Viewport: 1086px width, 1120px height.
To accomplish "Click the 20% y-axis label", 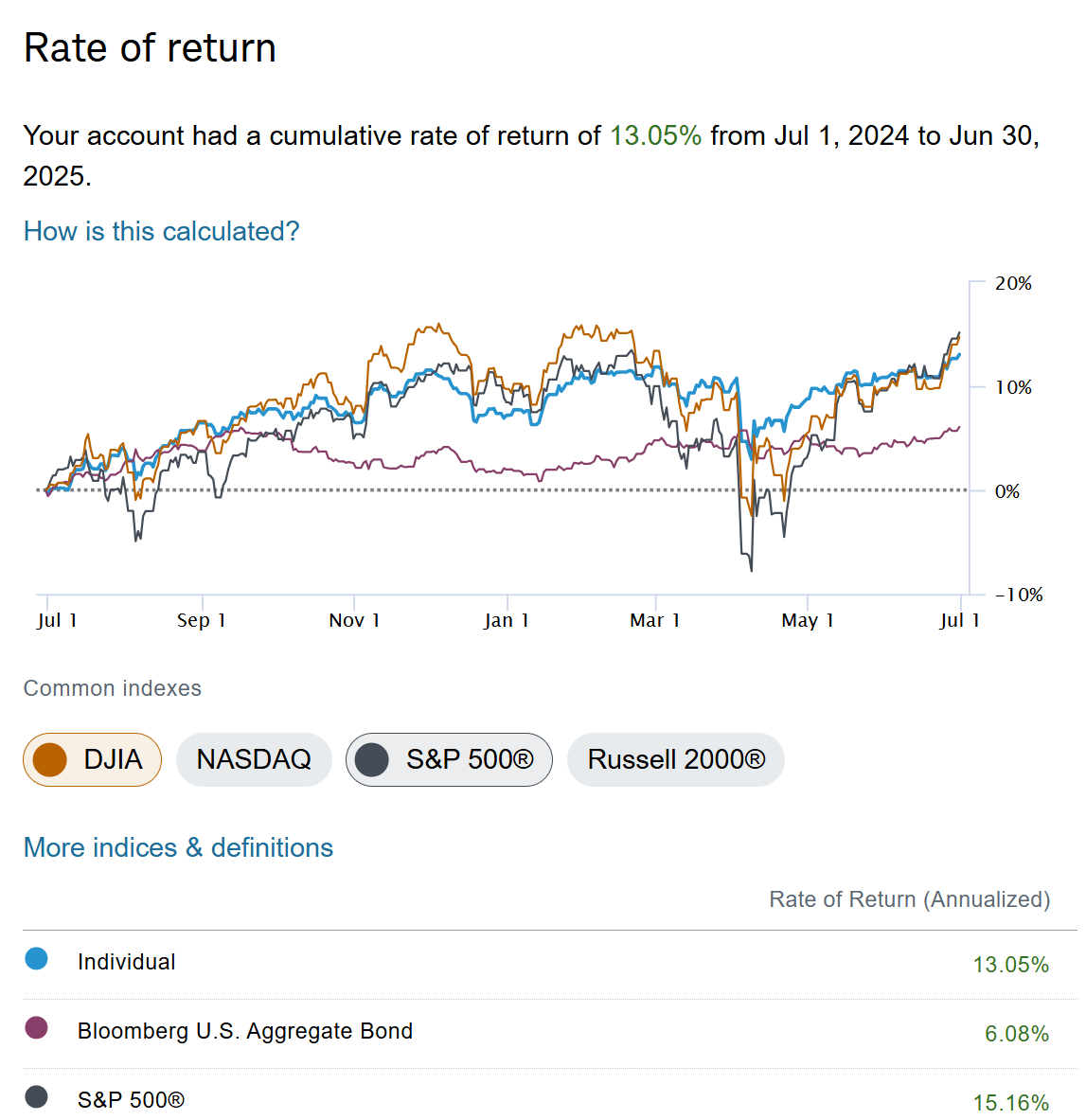I will point(1013,283).
